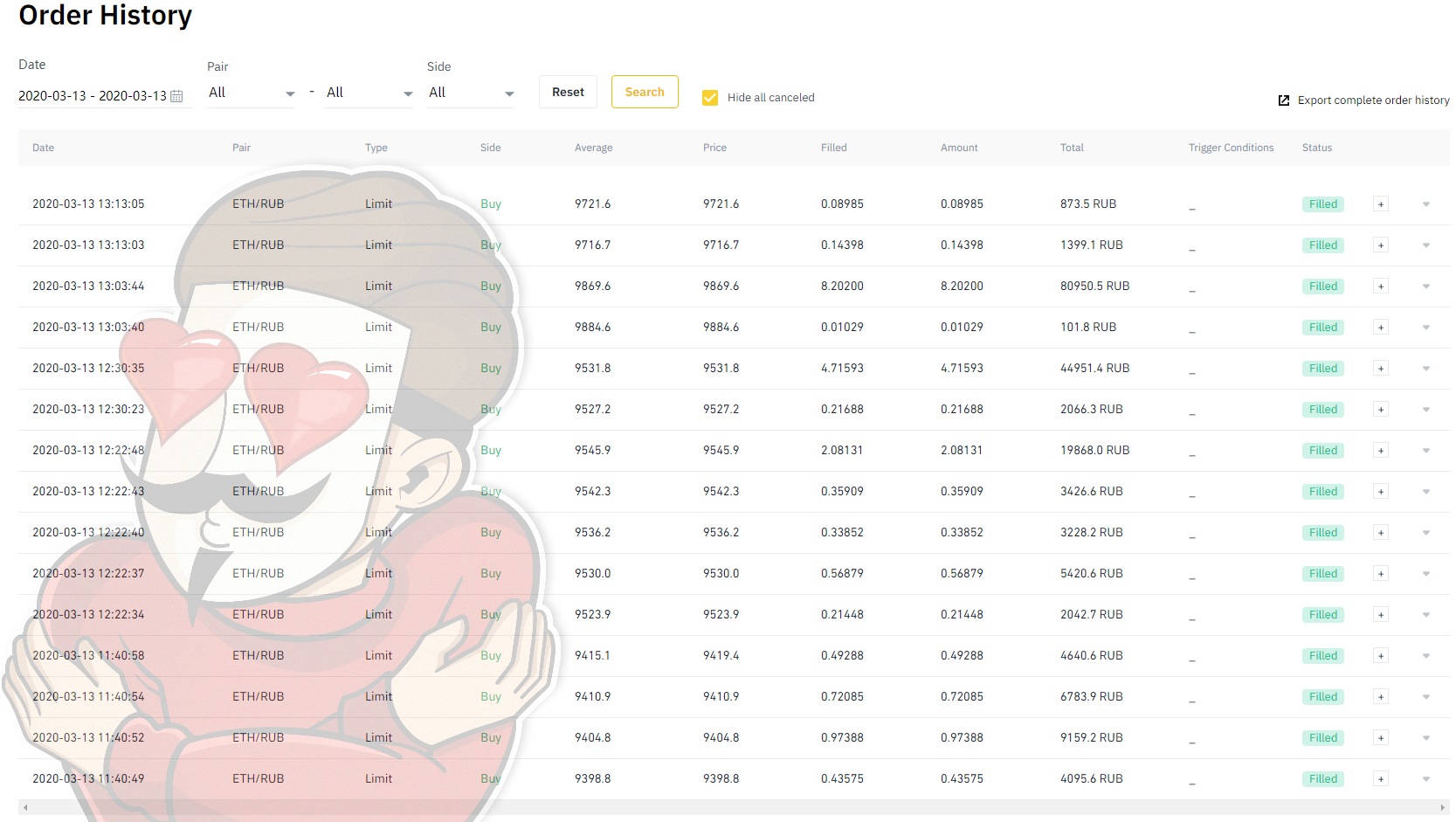Click the Filled status badge in the 13:03:44 row
This screenshot has width=1456, height=822.
[x=1323, y=287]
